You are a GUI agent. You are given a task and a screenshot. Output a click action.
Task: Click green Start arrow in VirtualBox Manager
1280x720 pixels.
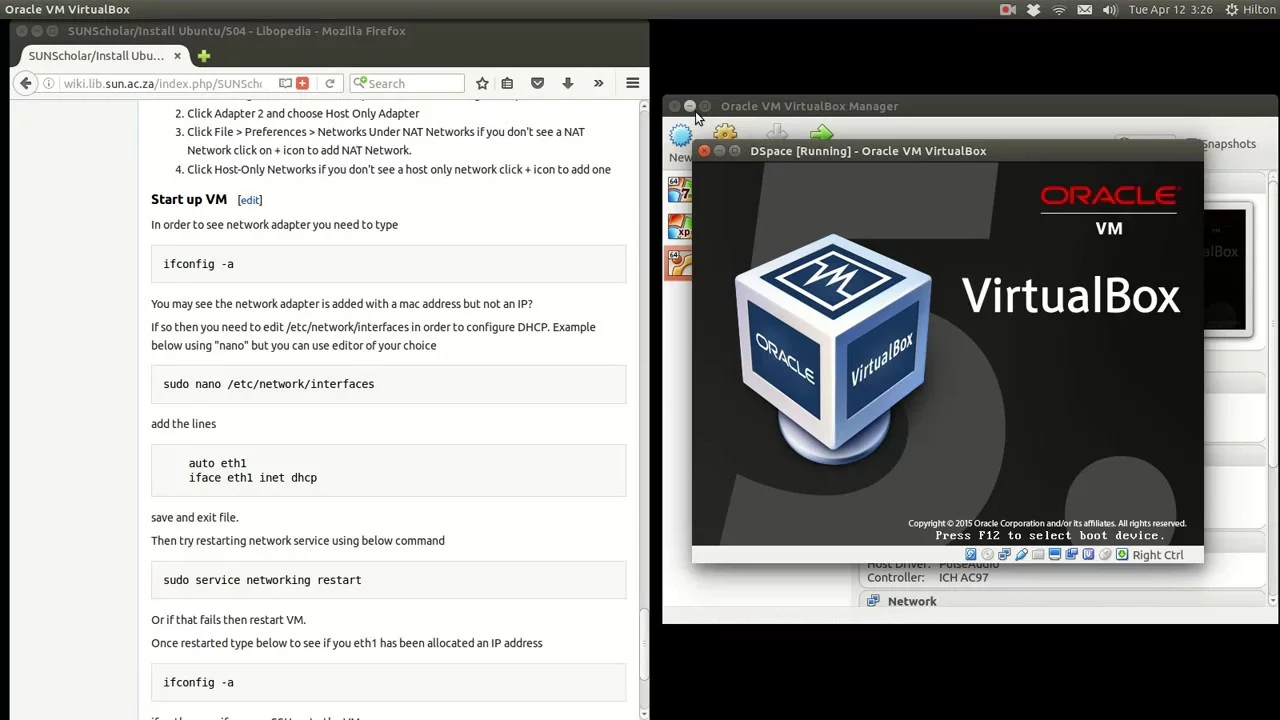[x=821, y=132]
